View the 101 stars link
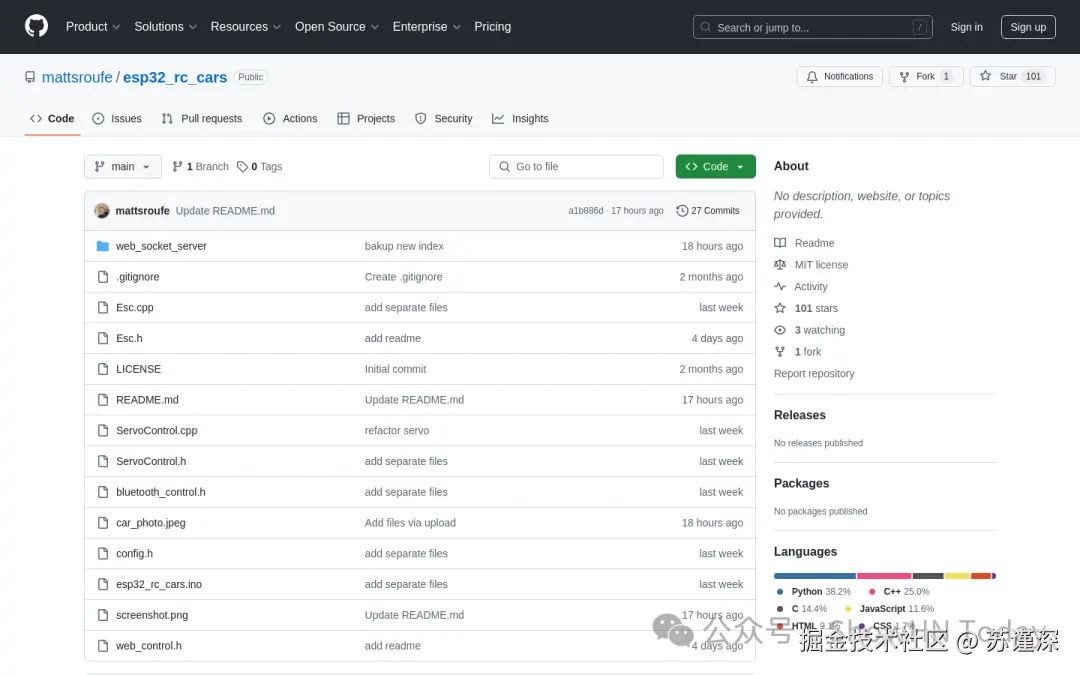1080x675 pixels. [807, 309]
